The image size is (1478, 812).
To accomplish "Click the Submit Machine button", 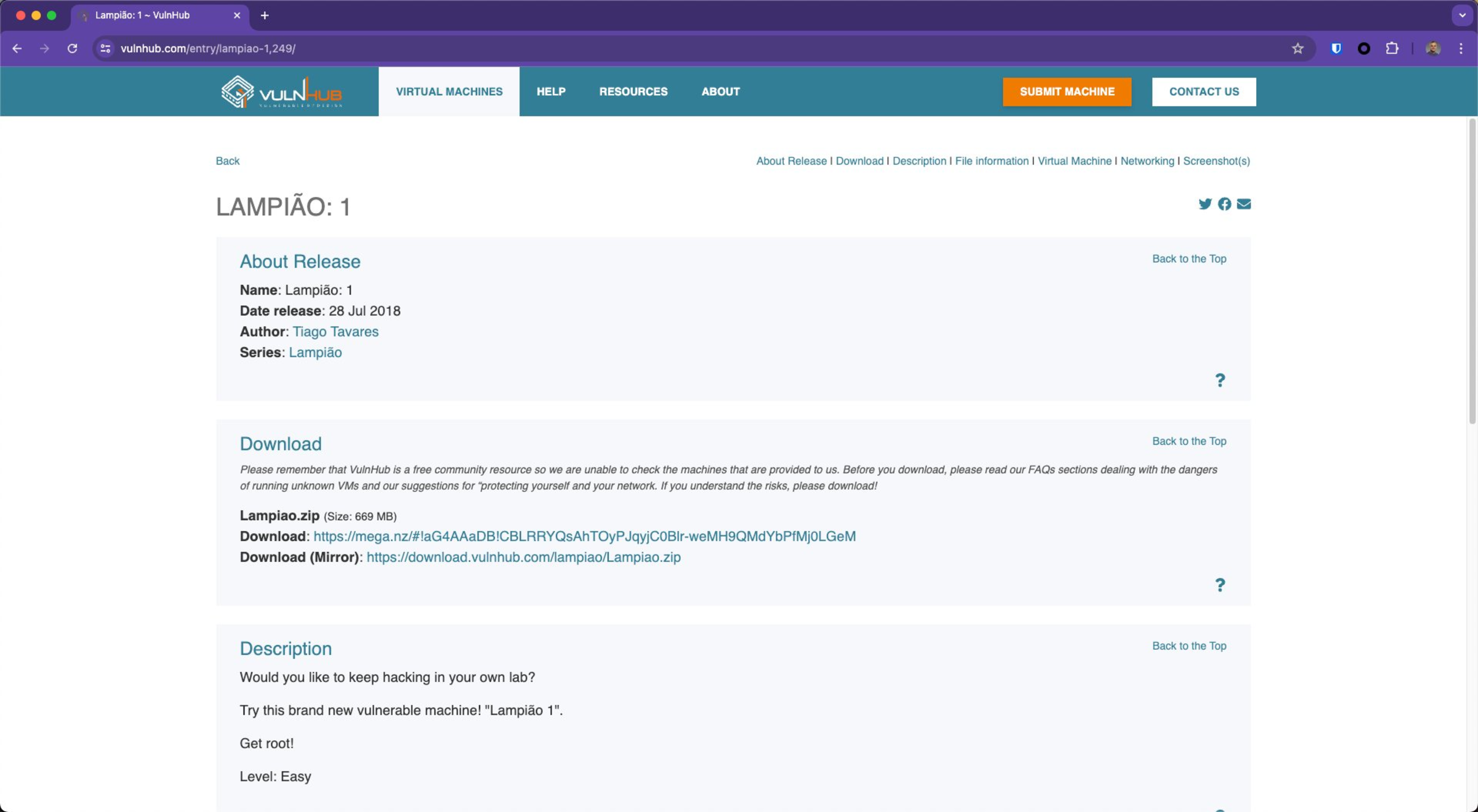I will click(x=1067, y=92).
